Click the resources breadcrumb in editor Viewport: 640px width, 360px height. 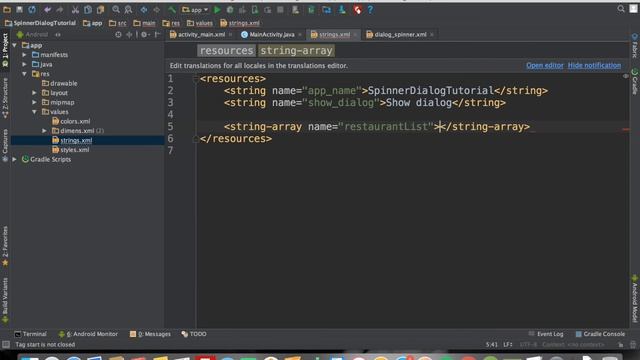coord(227,51)
